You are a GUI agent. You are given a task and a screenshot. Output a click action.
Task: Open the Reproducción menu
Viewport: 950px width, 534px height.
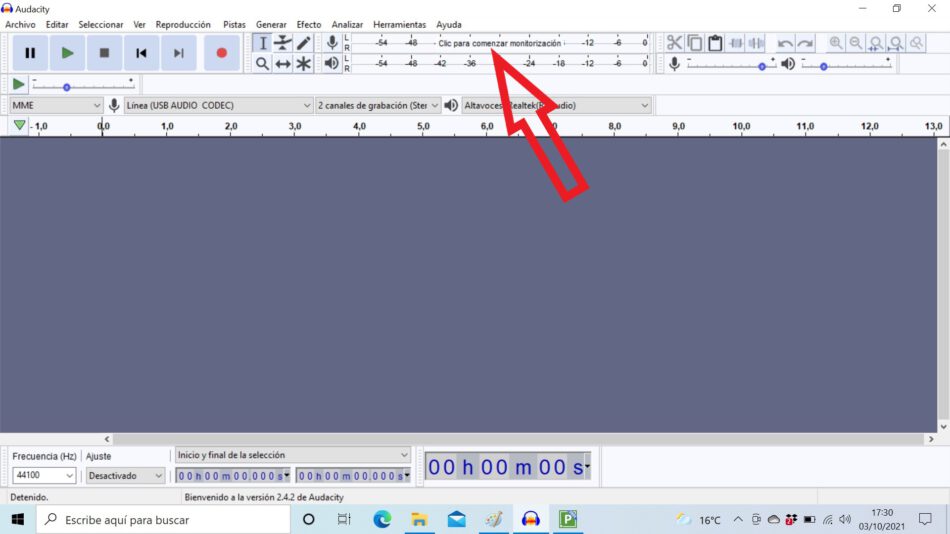183,25
